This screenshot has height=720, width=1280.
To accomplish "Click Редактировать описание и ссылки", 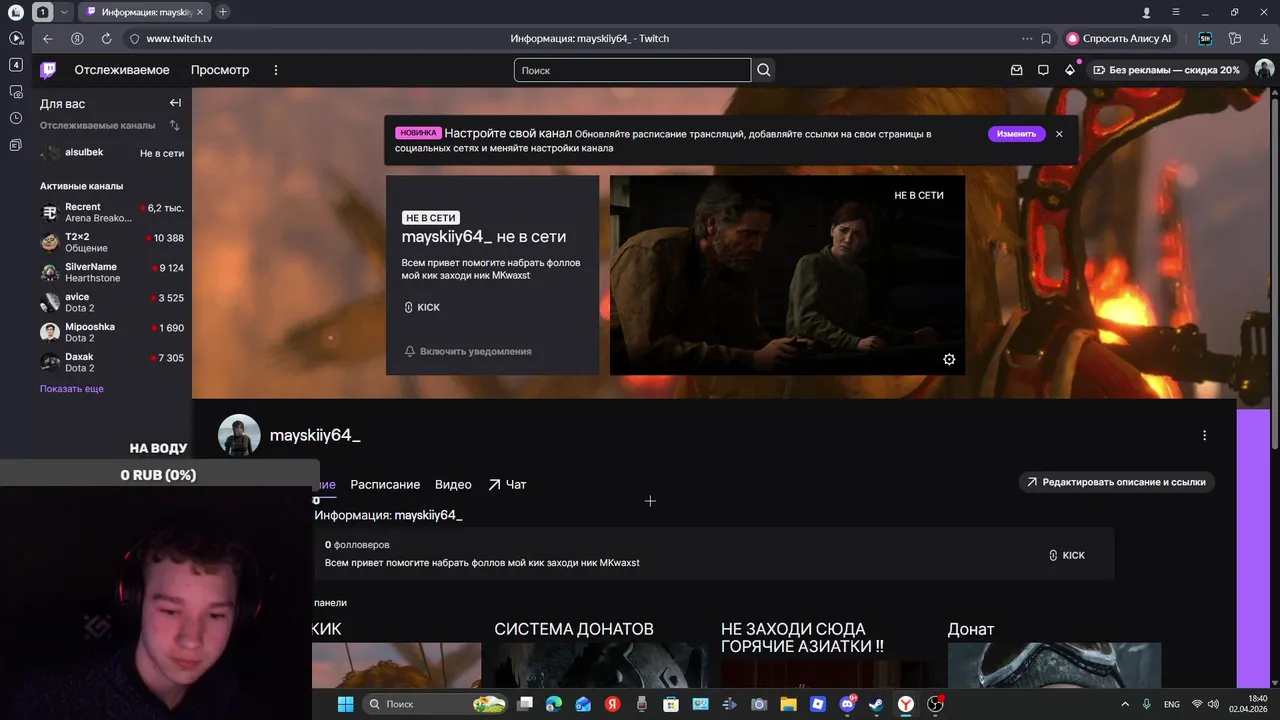I will [1116, 482].
